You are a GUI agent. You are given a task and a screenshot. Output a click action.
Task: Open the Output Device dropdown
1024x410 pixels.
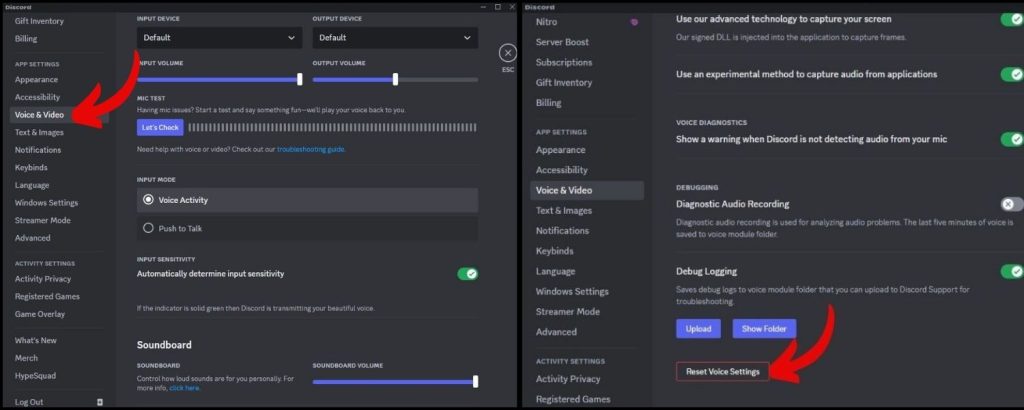(x=395, y=38)
